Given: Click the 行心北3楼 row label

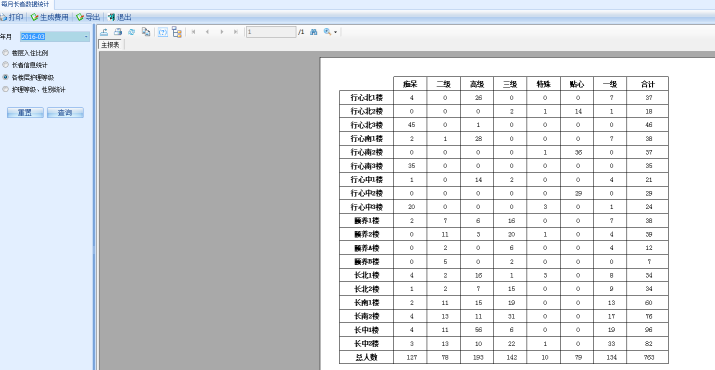Looking at the screenshot, I should click(367, 125).
